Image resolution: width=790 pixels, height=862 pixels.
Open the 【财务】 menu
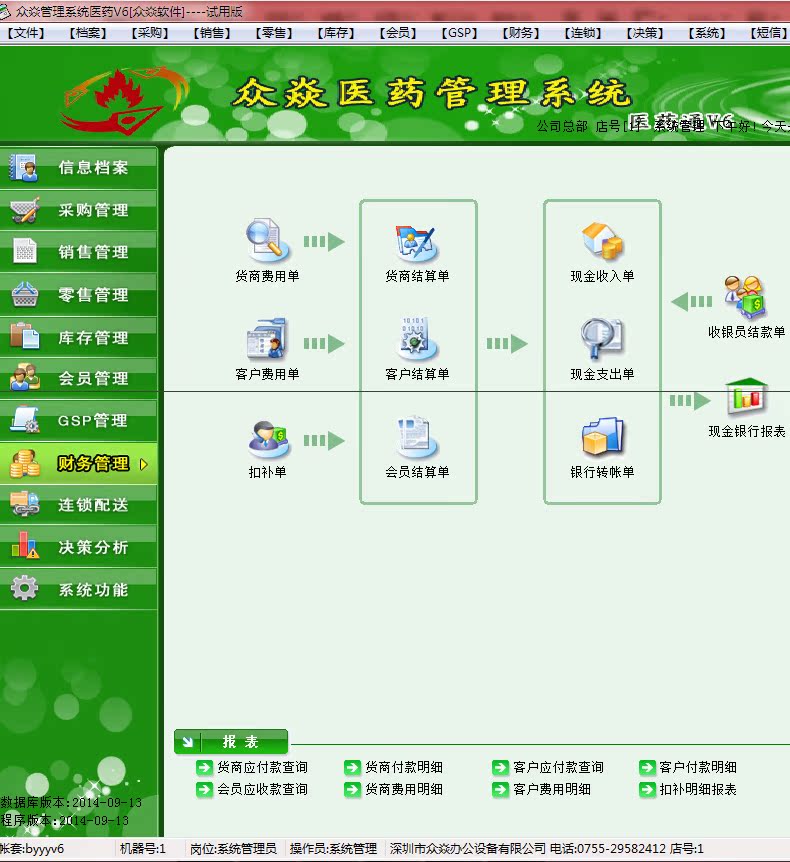(x=521, y=32)
